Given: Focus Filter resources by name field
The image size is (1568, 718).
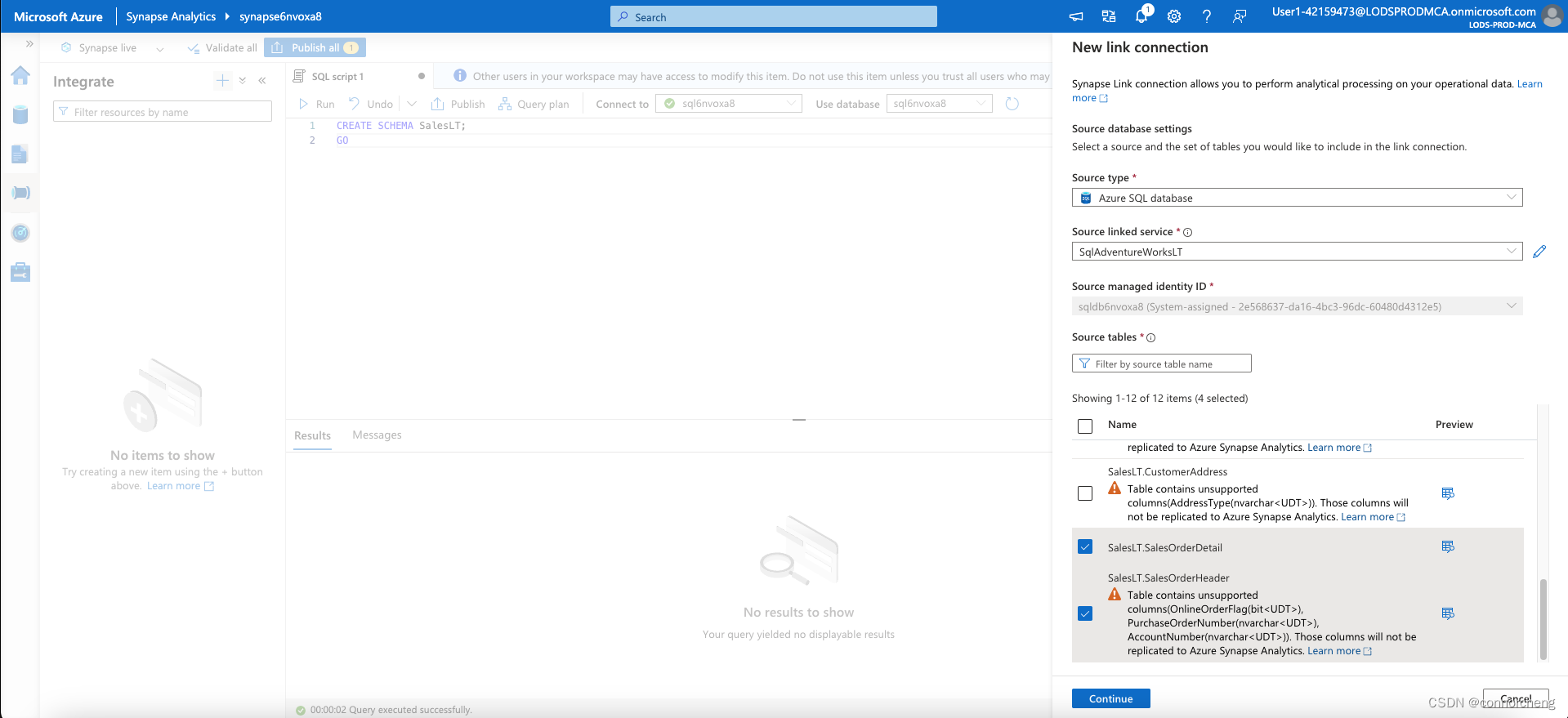Looking at the screenshot, I should pos(163,112).
